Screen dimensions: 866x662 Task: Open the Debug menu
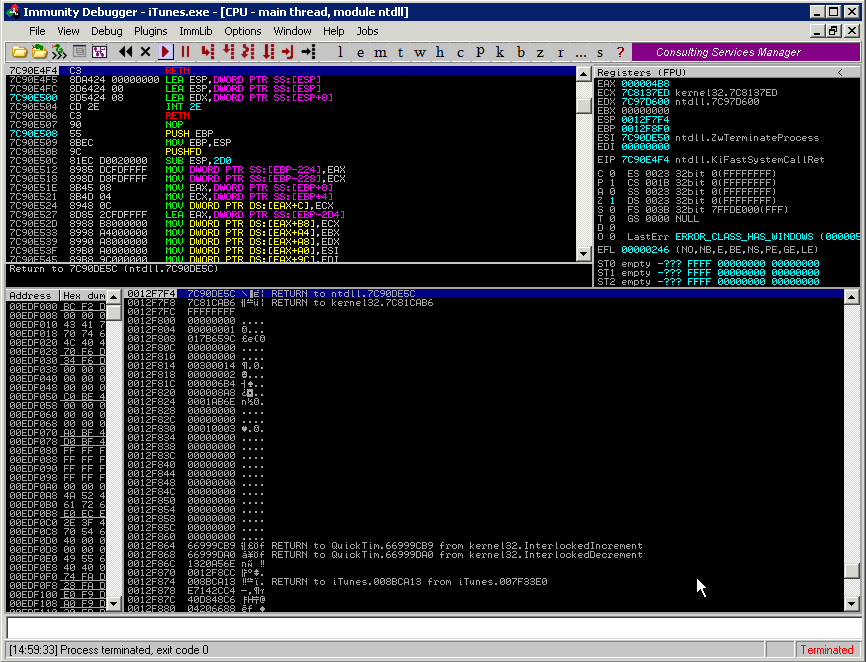click(x=106, y=31)
